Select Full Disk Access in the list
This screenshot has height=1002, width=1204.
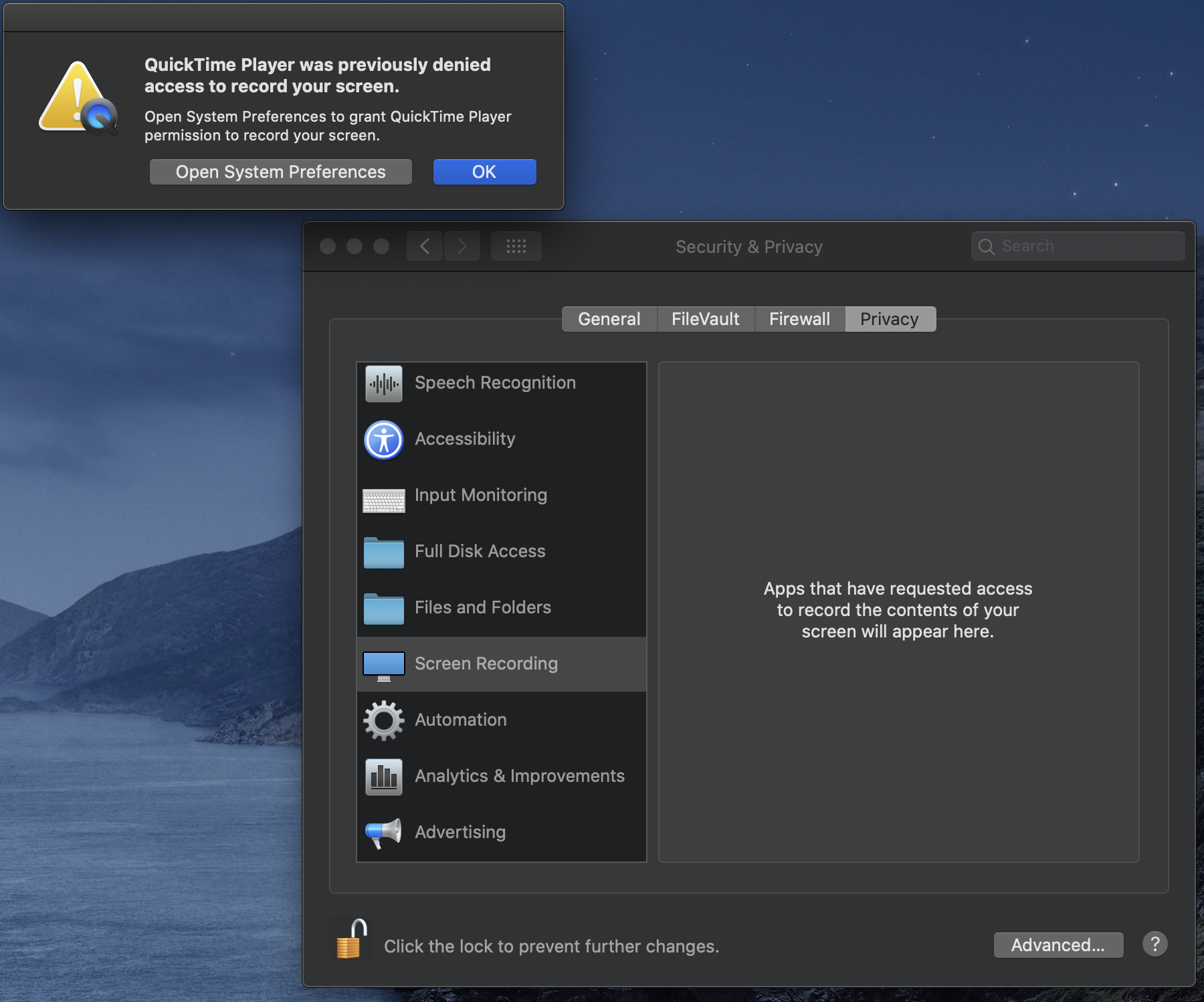click(x=502, y=552)
